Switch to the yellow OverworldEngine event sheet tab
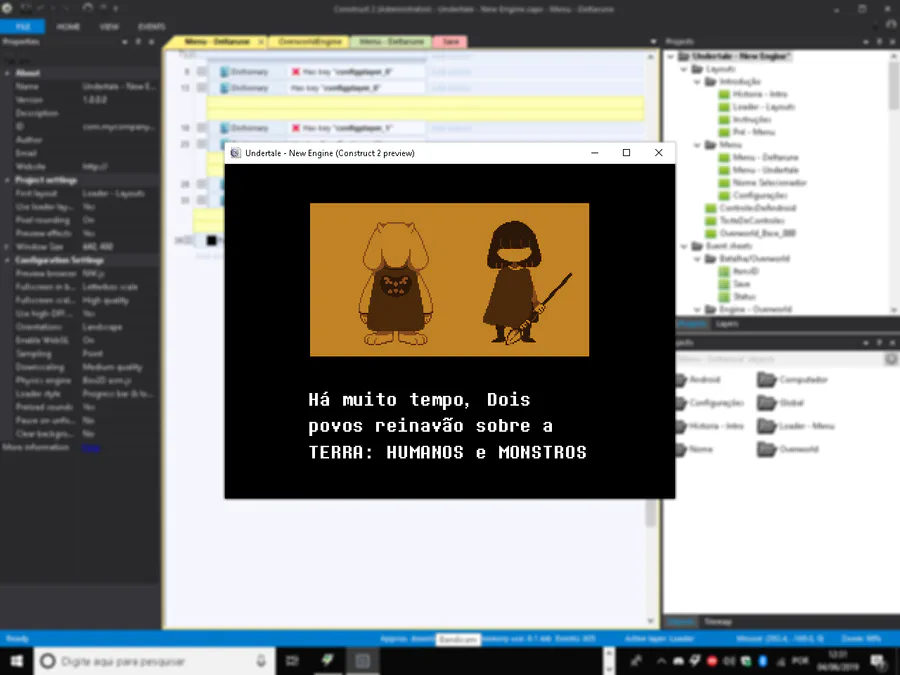 point(309,41)
